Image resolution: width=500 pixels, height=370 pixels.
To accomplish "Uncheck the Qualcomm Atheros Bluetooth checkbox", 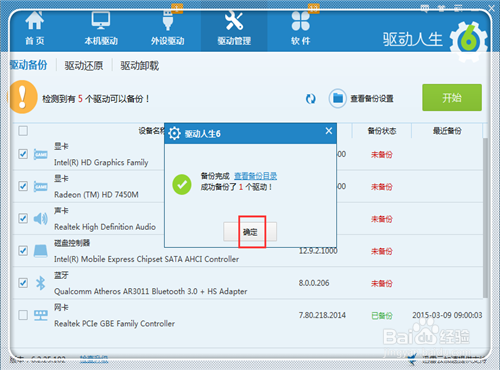I will 23,283.
